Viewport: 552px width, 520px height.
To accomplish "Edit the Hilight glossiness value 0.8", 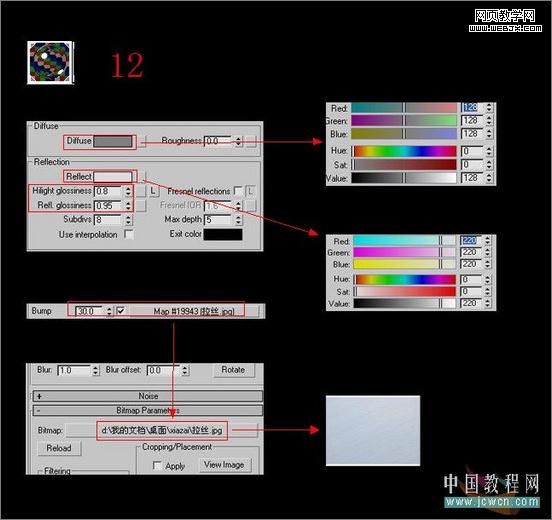I will (108, 191).
